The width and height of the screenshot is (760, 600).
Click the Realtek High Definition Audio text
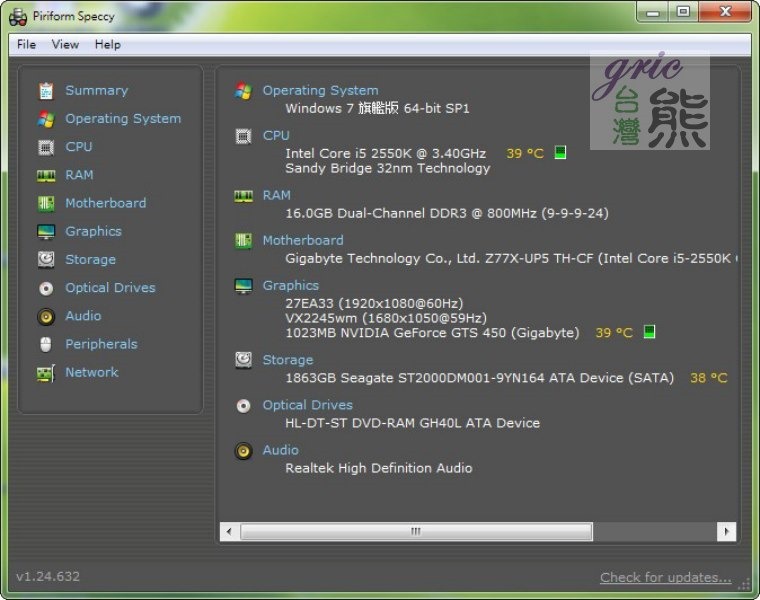point(379,468)
